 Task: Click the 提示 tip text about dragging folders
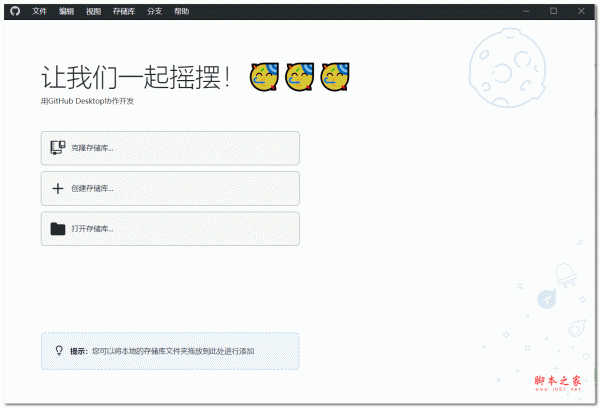tap(175, 351)
